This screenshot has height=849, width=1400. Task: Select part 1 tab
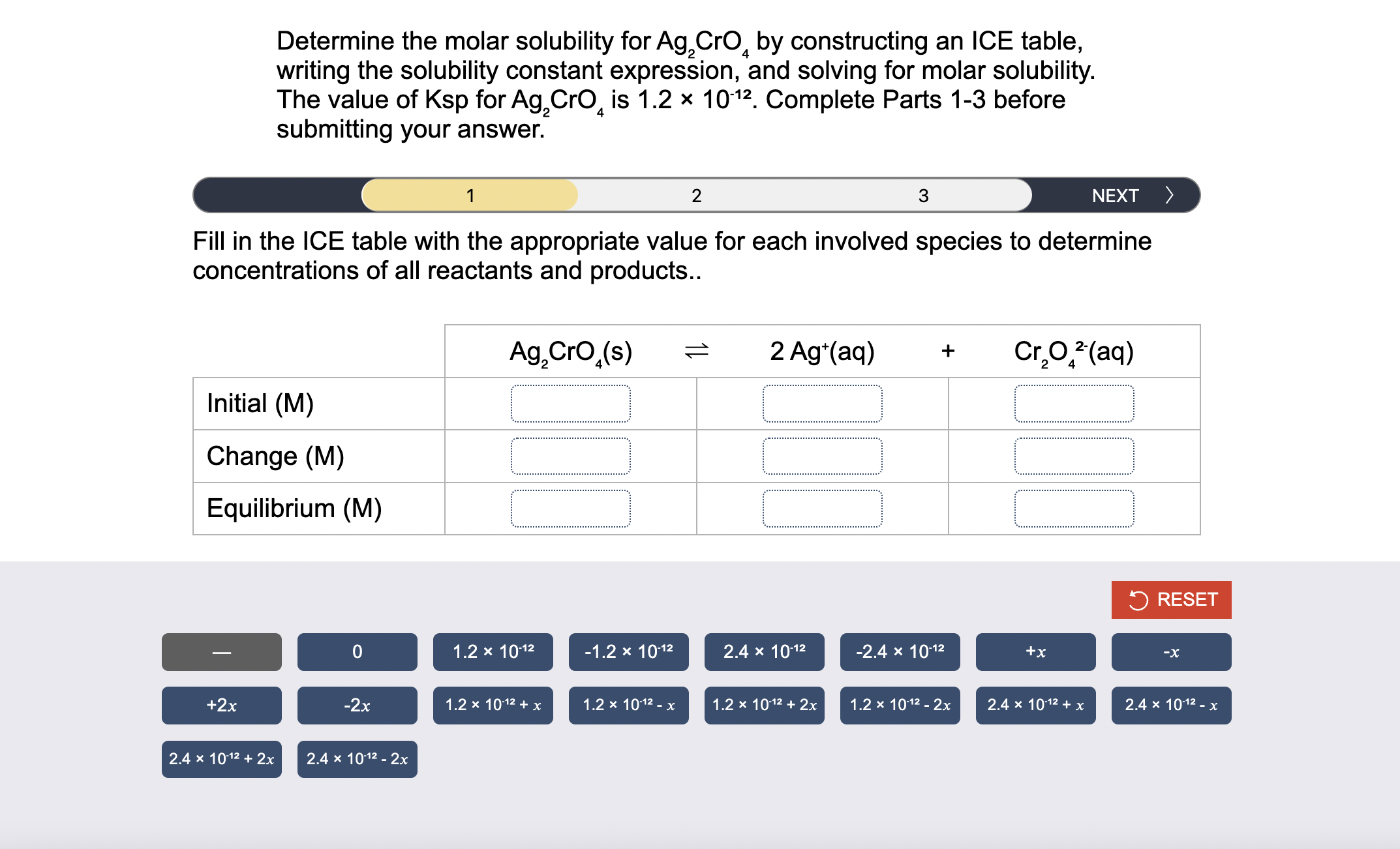tap(470, 196)
